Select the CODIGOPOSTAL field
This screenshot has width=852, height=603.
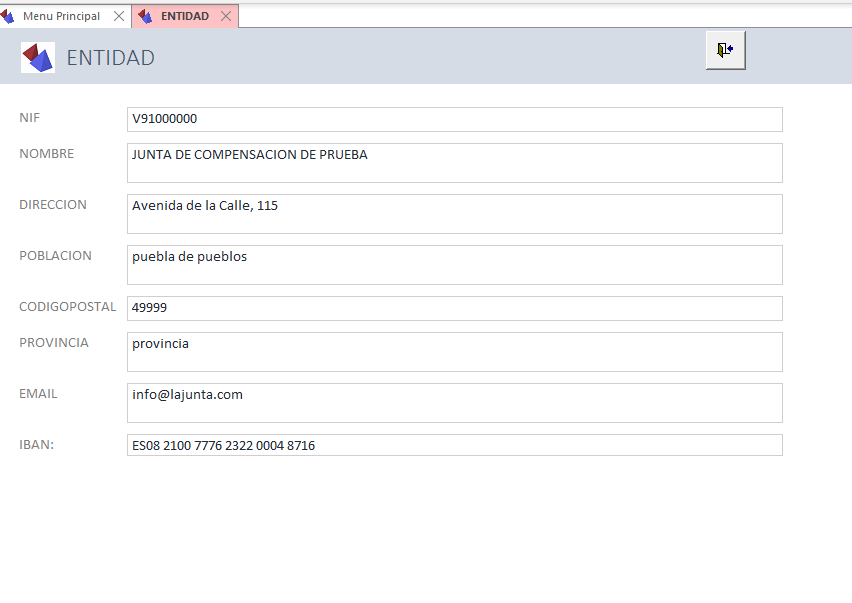pyautogui.click(x=454, y=308)
